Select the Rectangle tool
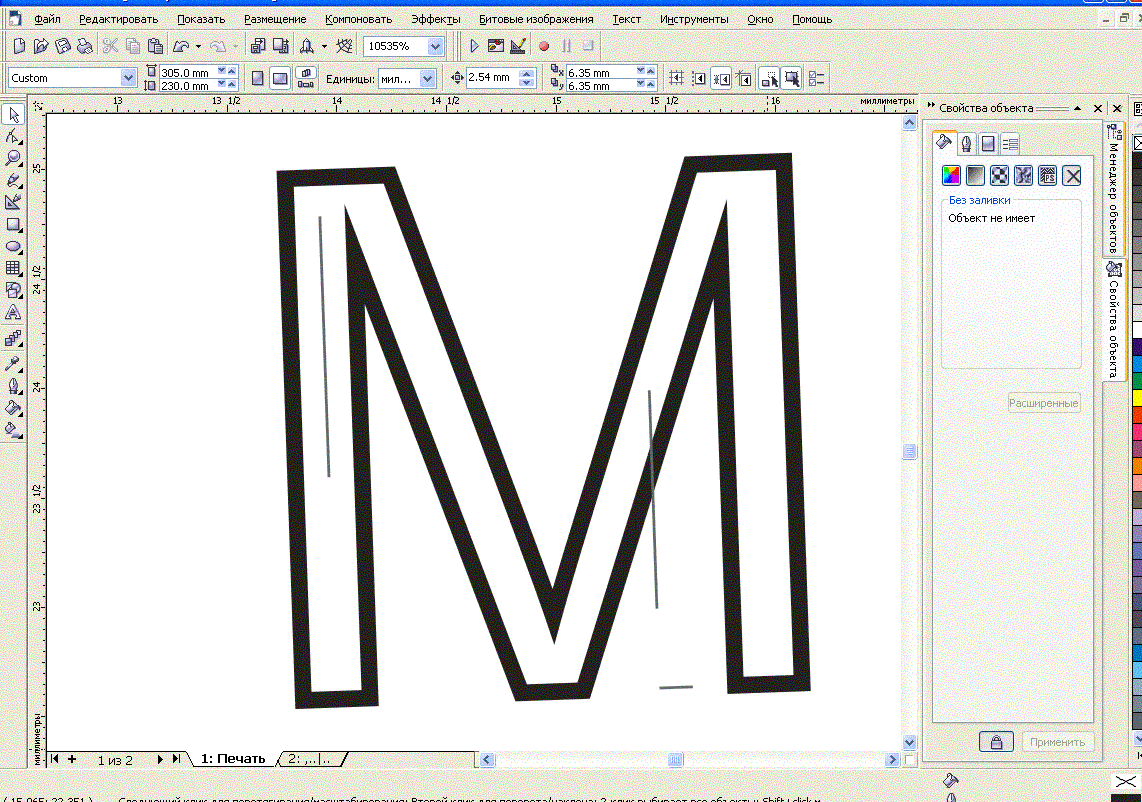 (13, 224)
